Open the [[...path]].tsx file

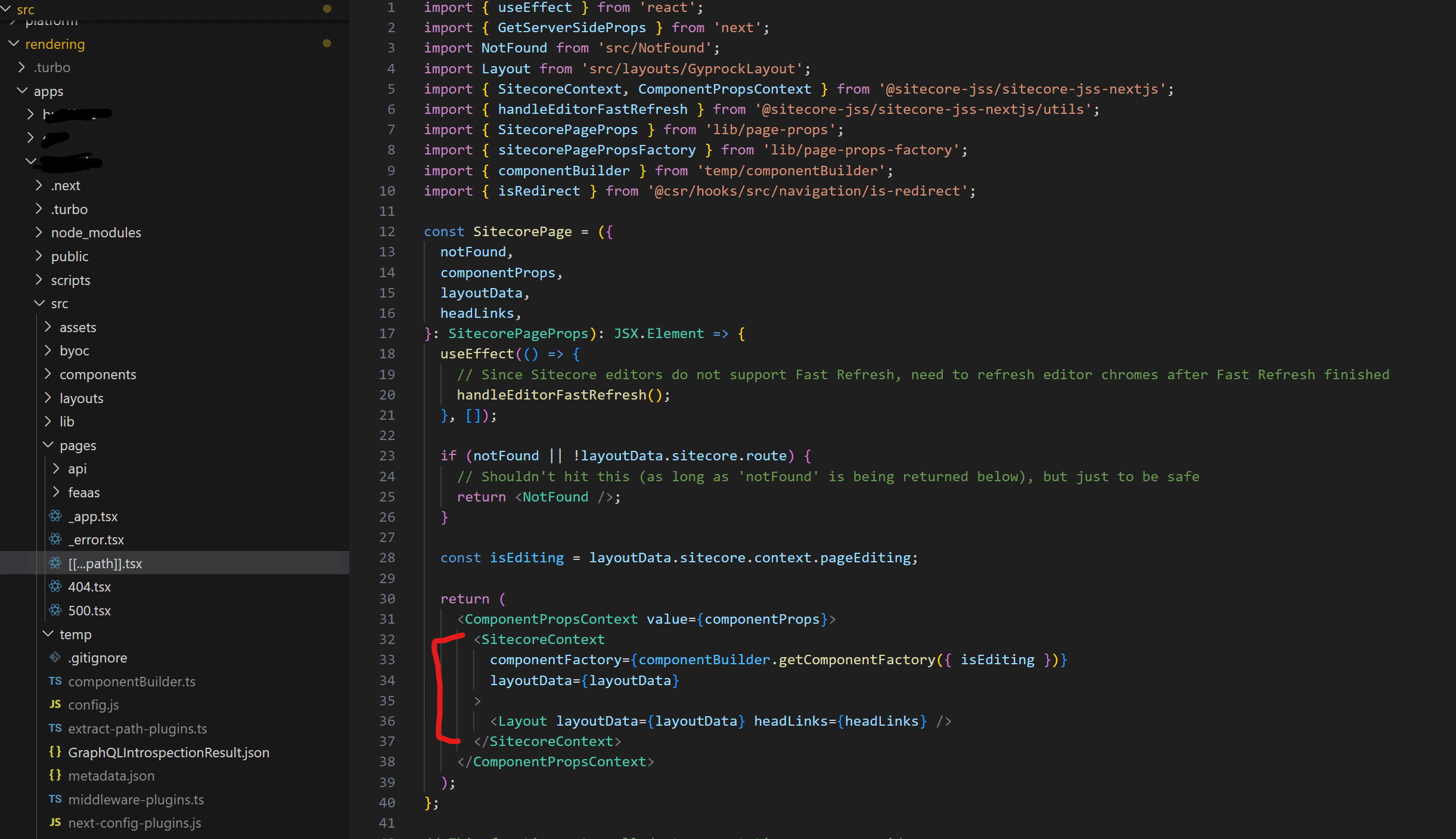pos(105,563)
